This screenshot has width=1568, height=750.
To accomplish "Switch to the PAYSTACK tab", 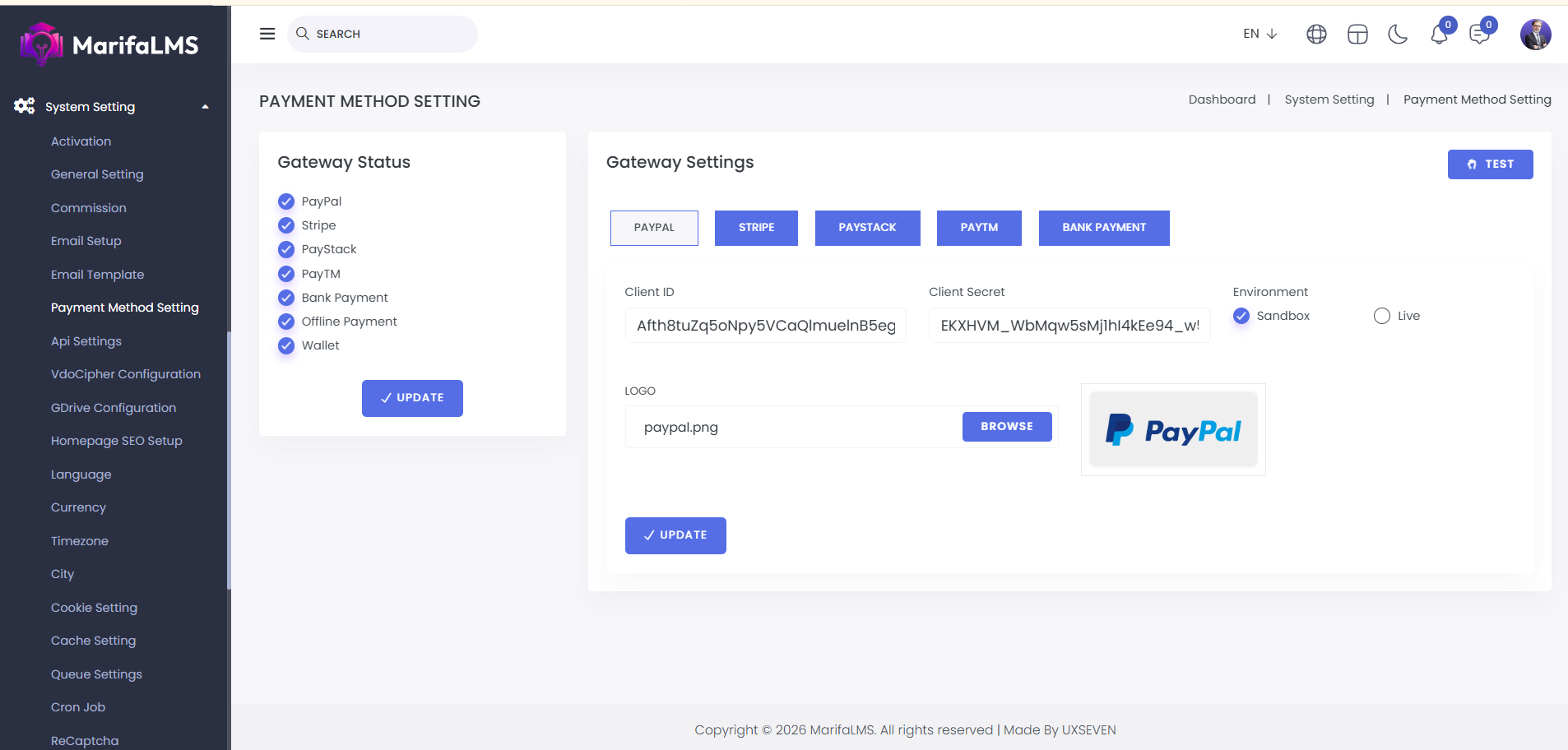I will click(867, 228).
